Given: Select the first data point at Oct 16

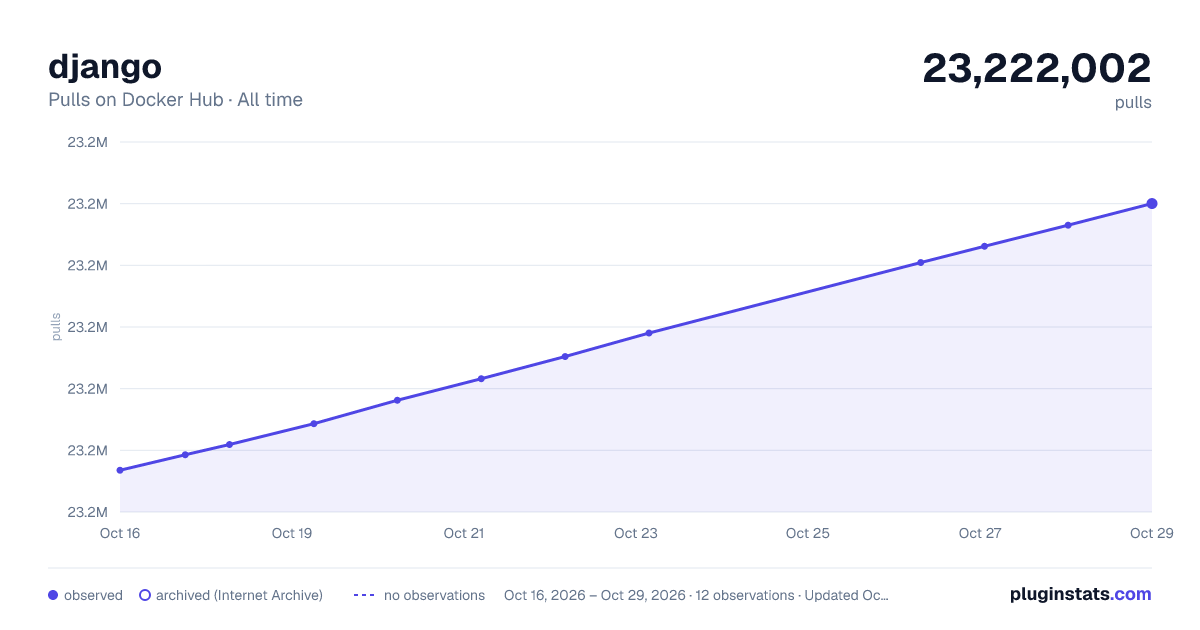Looking at the screenshot, I should [120, 470].
